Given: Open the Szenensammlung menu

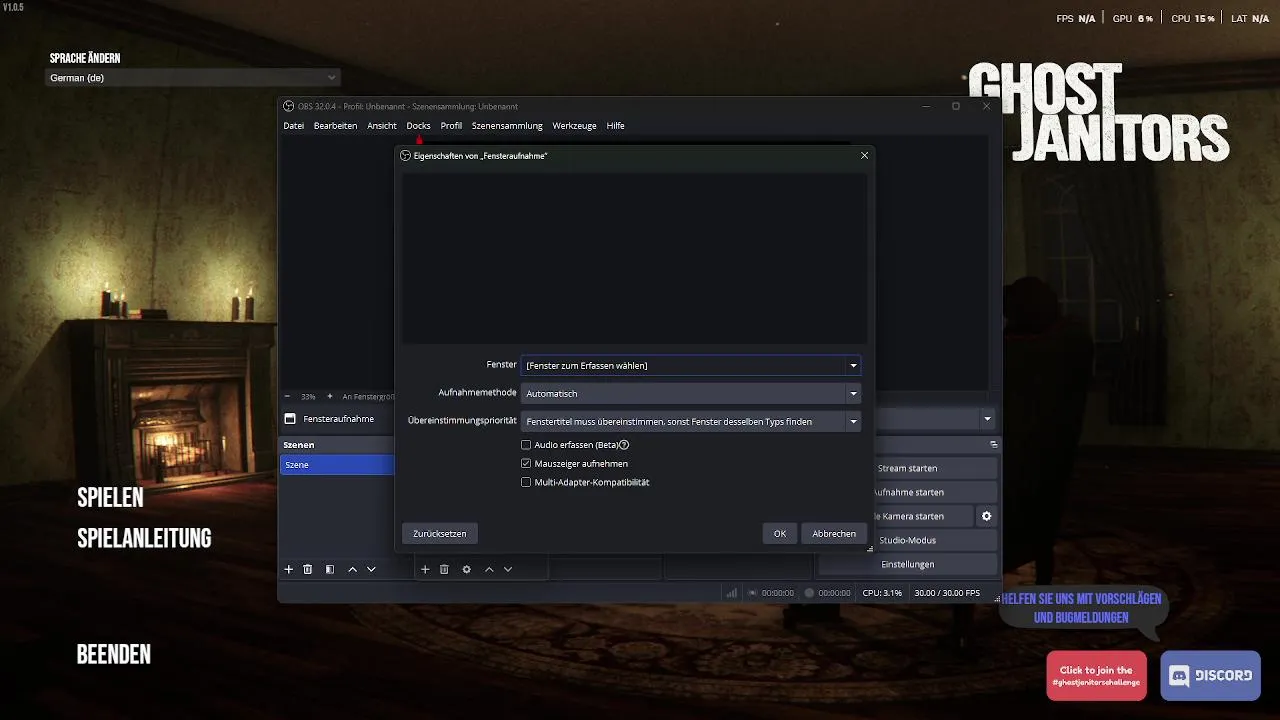Looking at the screenshot, I should pyautogui.click(x=507, y=126).
